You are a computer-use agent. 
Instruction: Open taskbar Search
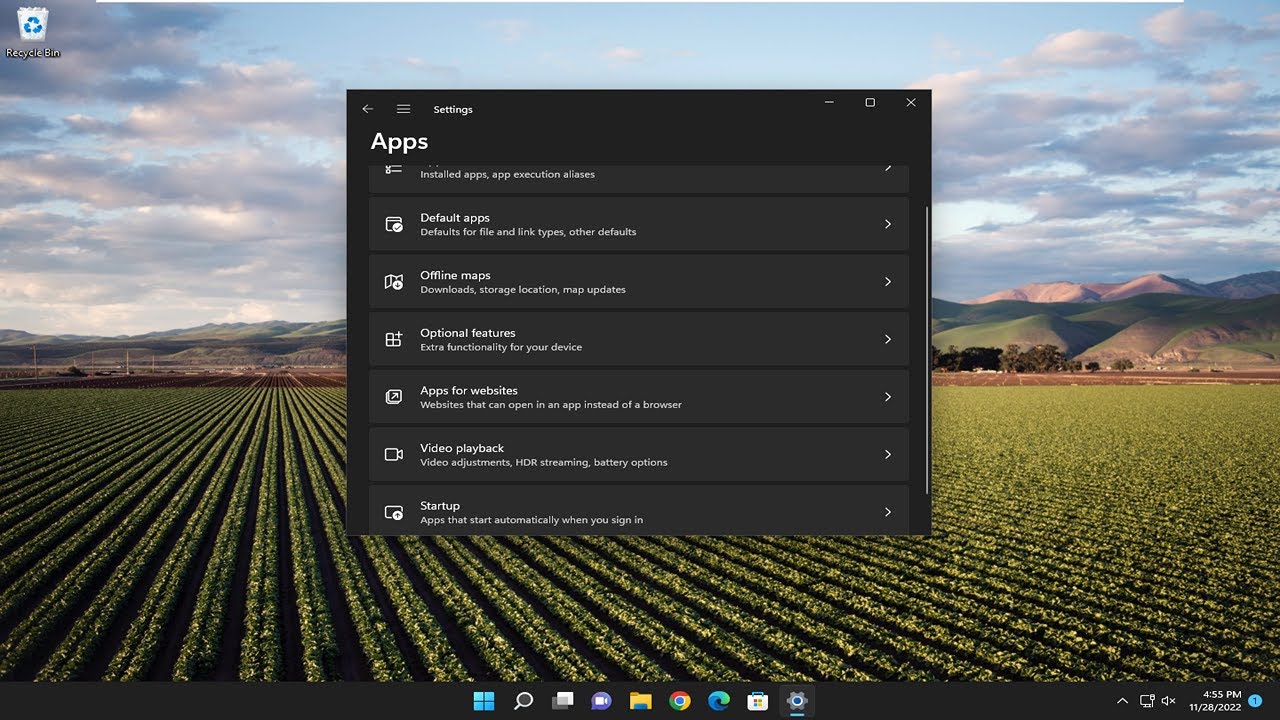[x=523, y=701]
